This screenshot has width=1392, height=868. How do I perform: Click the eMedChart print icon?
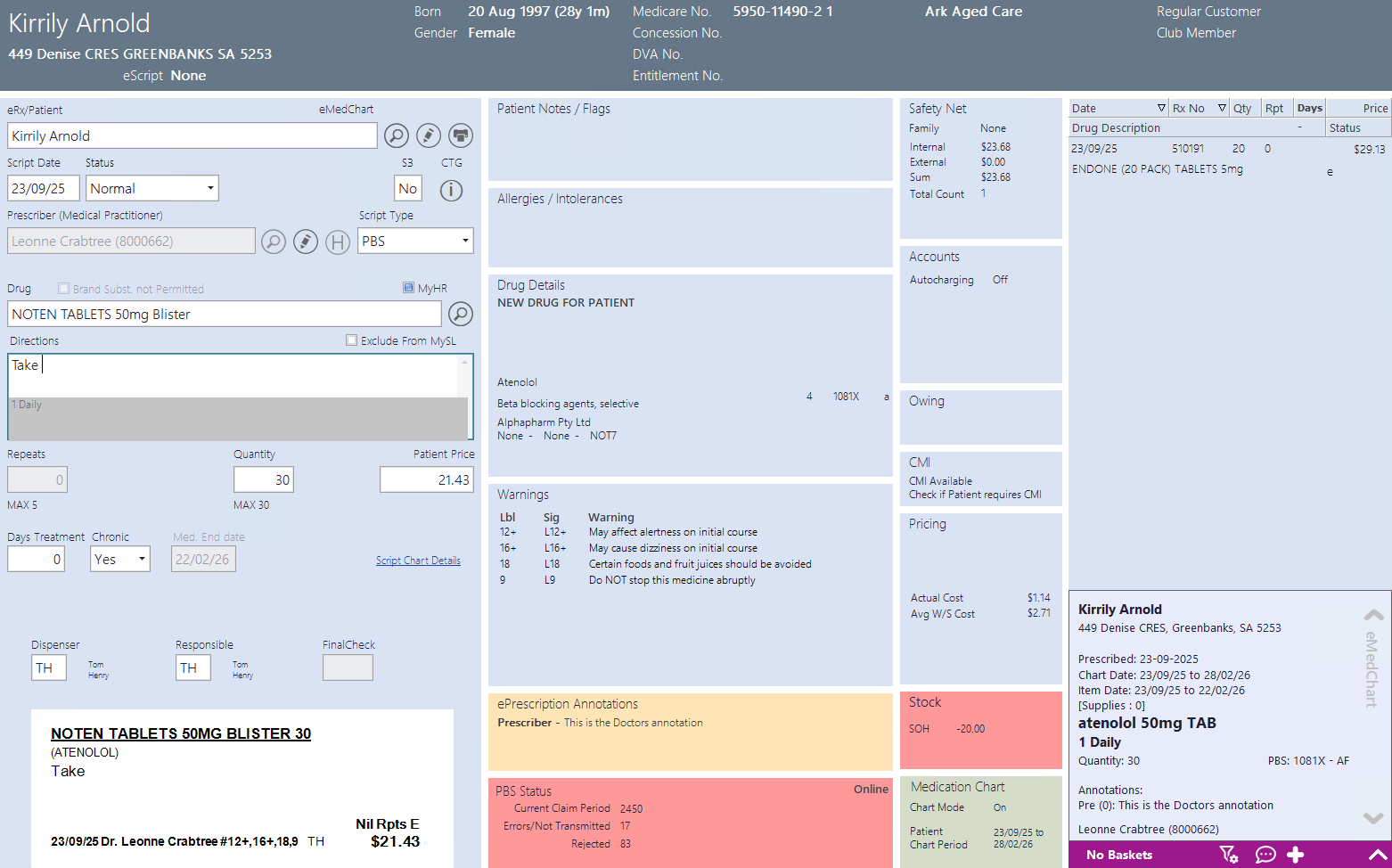coord(461,135)
